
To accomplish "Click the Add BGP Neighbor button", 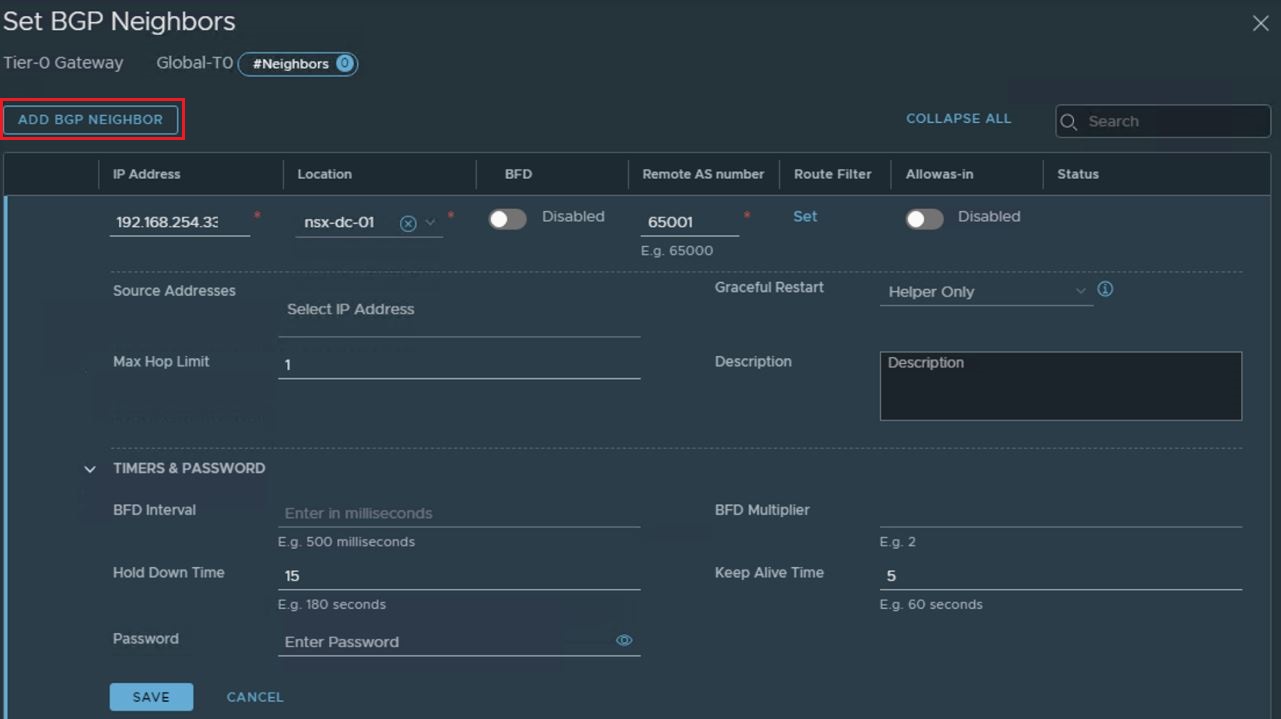I will (x=91, y=120).
